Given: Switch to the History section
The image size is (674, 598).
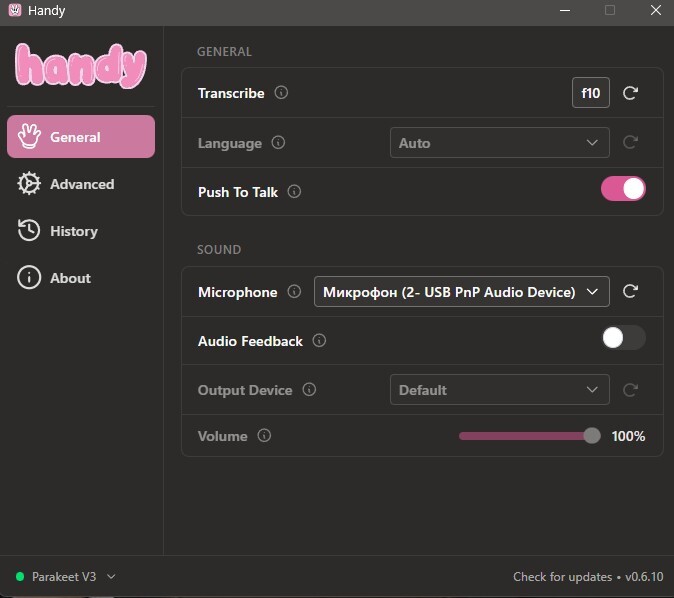Looking at the screenshot, I should pos(73,231).
